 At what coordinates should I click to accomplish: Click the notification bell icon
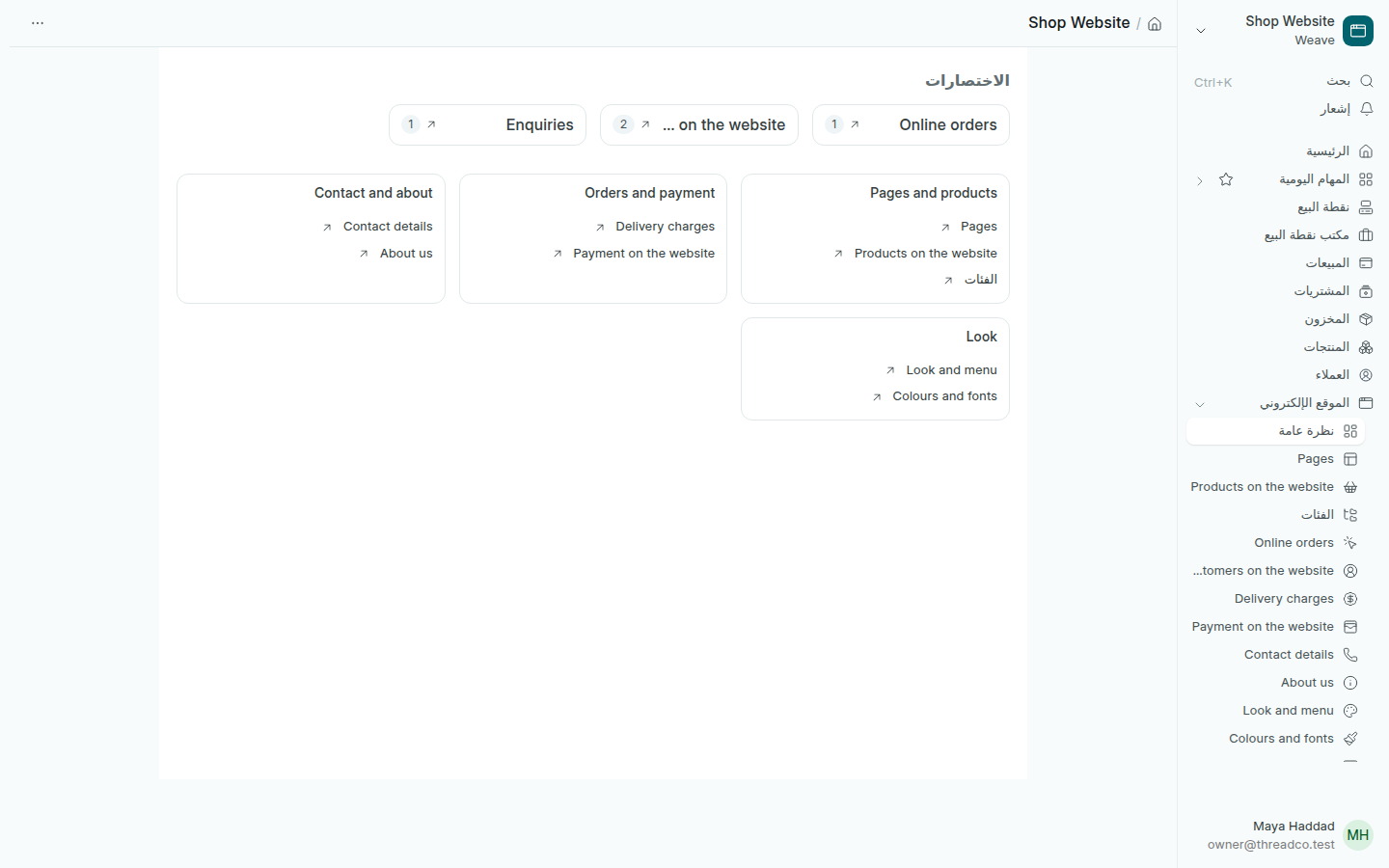(x=1366, y=109)
